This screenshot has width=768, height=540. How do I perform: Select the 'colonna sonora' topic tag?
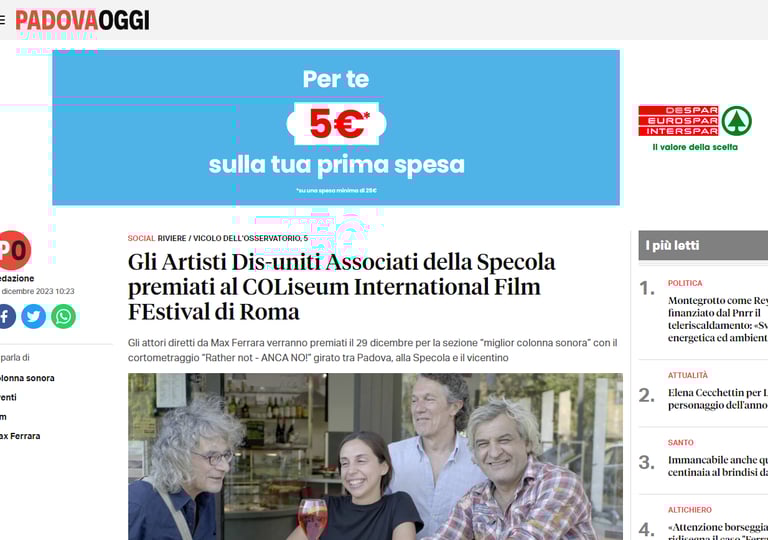tap(27, 378)
